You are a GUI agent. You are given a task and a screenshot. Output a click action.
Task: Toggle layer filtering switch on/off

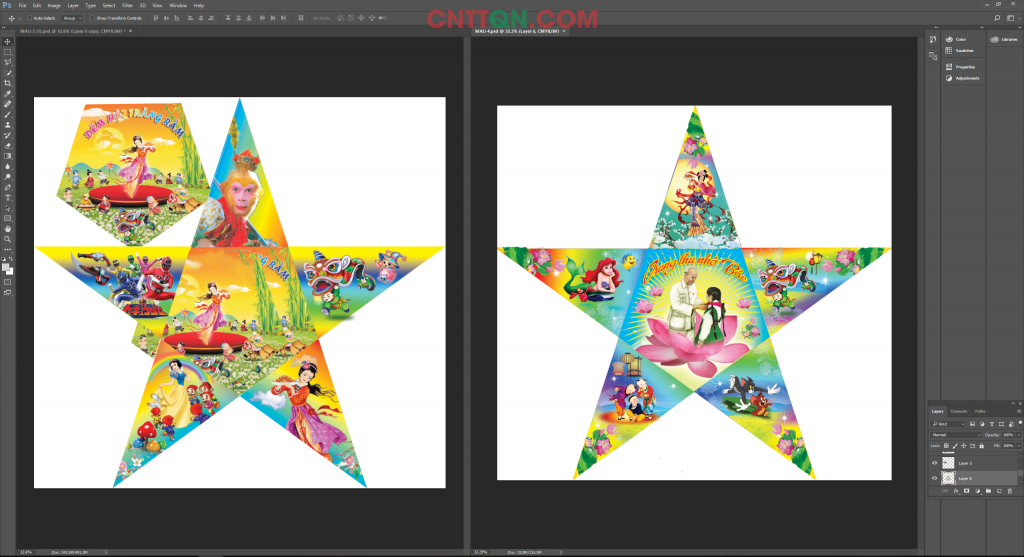click(x=1020, y=423)
